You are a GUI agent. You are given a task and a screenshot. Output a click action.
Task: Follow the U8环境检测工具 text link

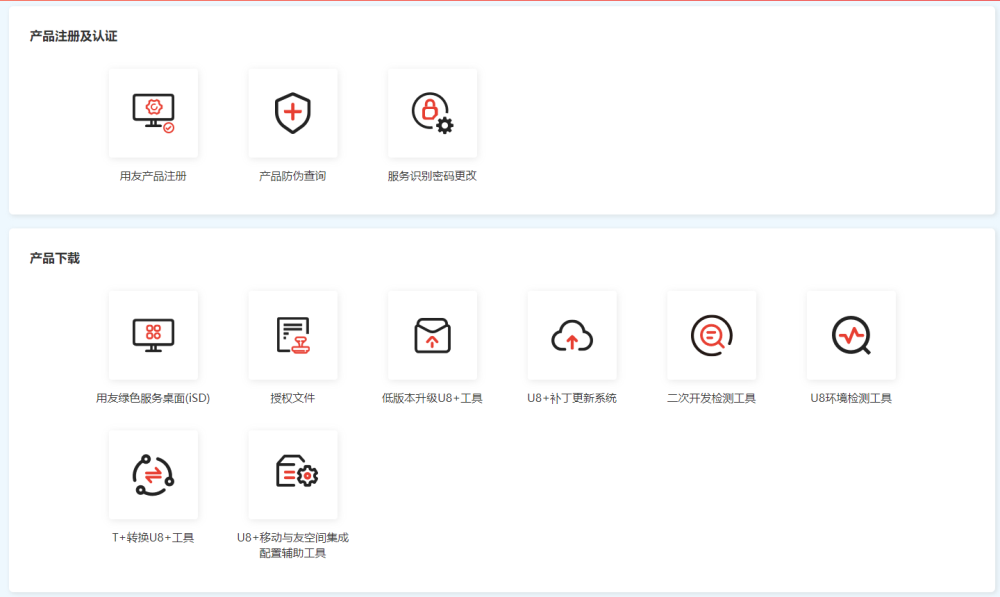pos(851,398)
